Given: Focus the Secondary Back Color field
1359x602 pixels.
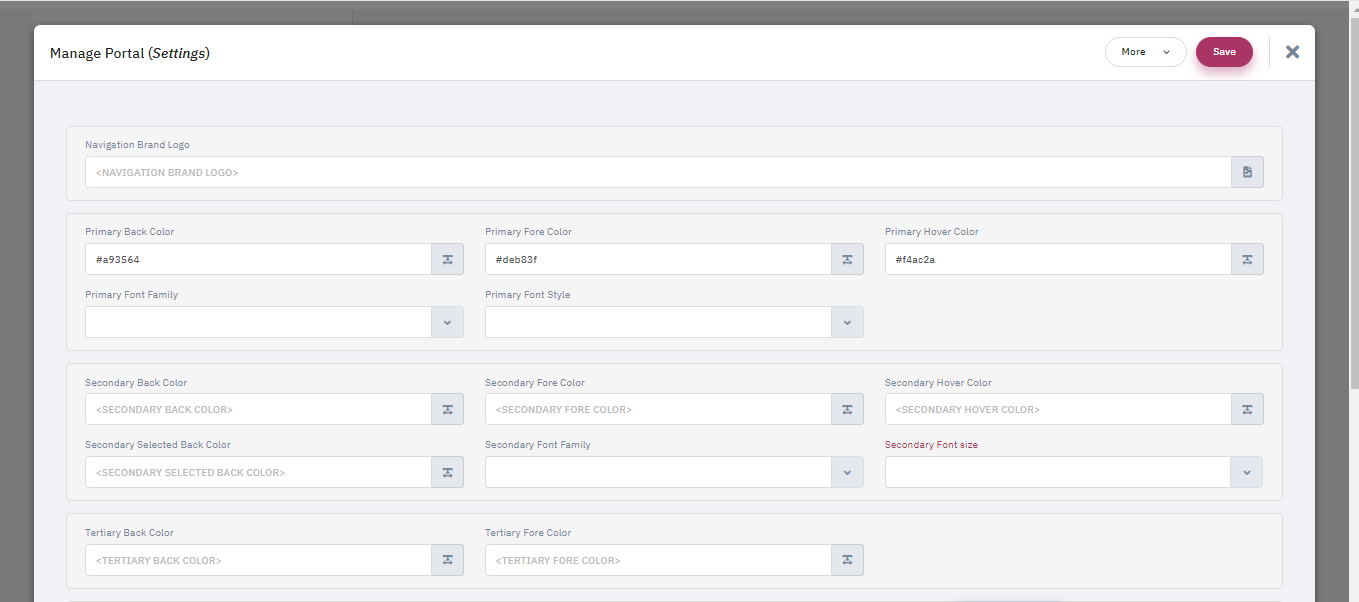Looking at the screenshot, I should click(258, 409).
